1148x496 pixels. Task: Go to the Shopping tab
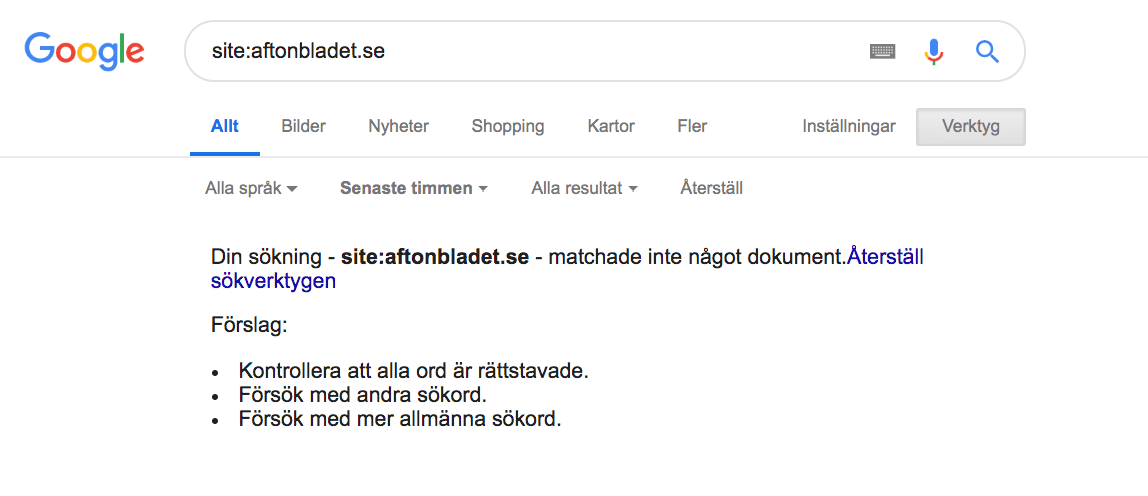(507, 126)
